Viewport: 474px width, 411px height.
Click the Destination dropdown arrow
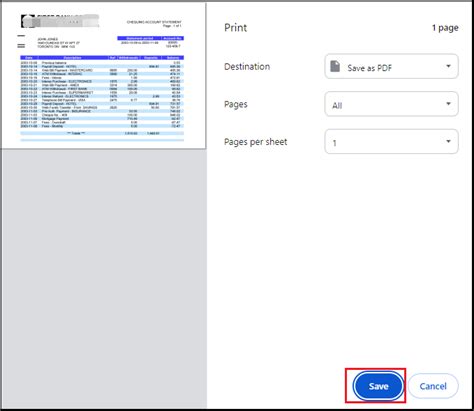(x=448, y=66)
